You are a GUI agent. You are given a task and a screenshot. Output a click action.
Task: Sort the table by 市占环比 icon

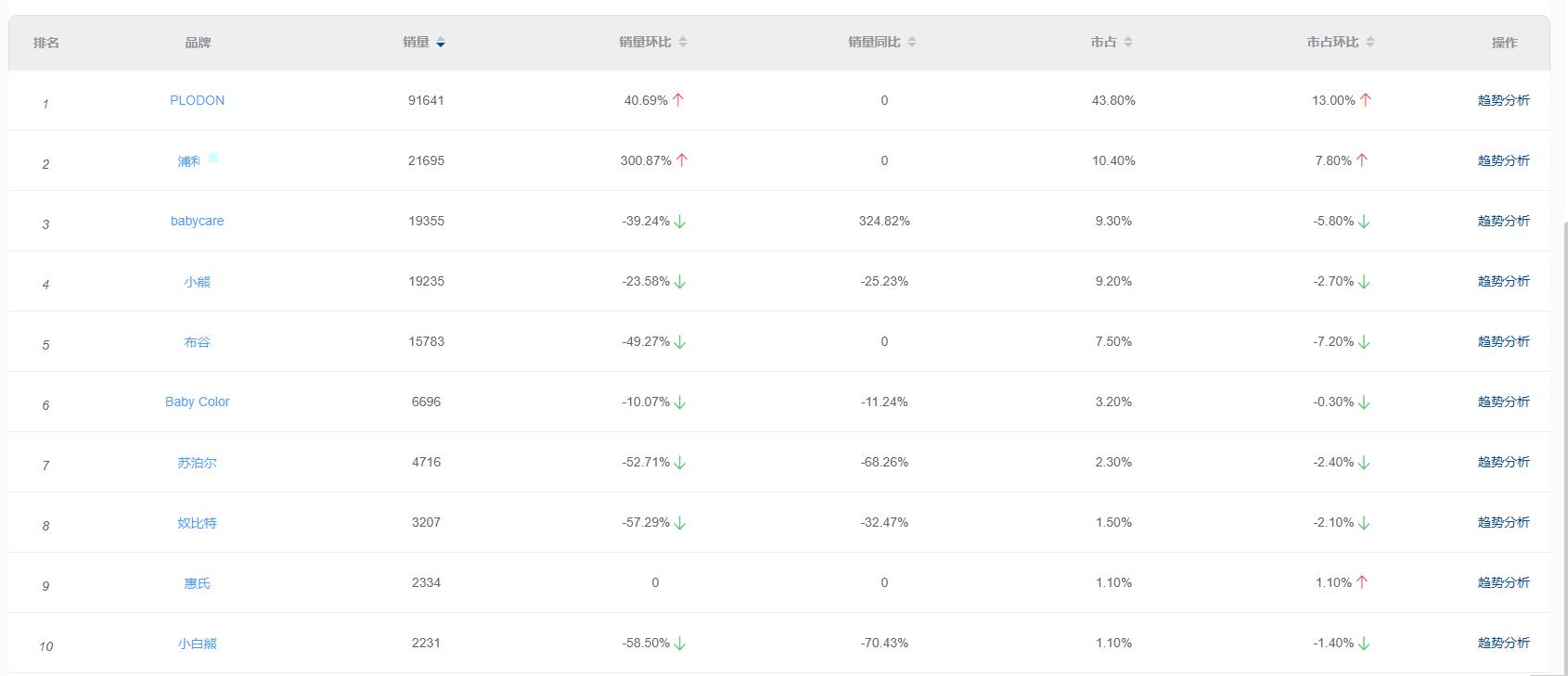click(1370, 43)
